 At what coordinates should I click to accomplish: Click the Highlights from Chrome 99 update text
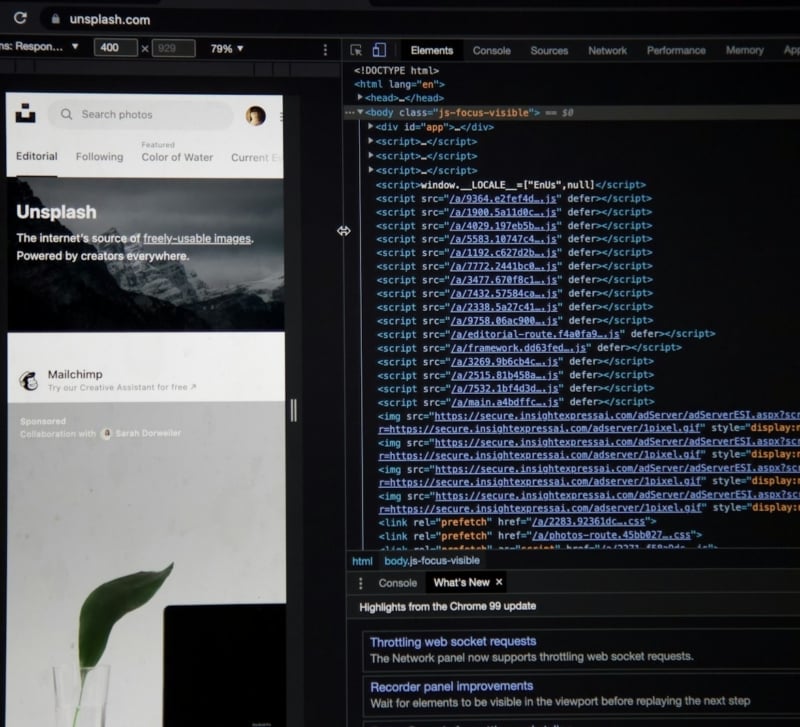[447, 606]
